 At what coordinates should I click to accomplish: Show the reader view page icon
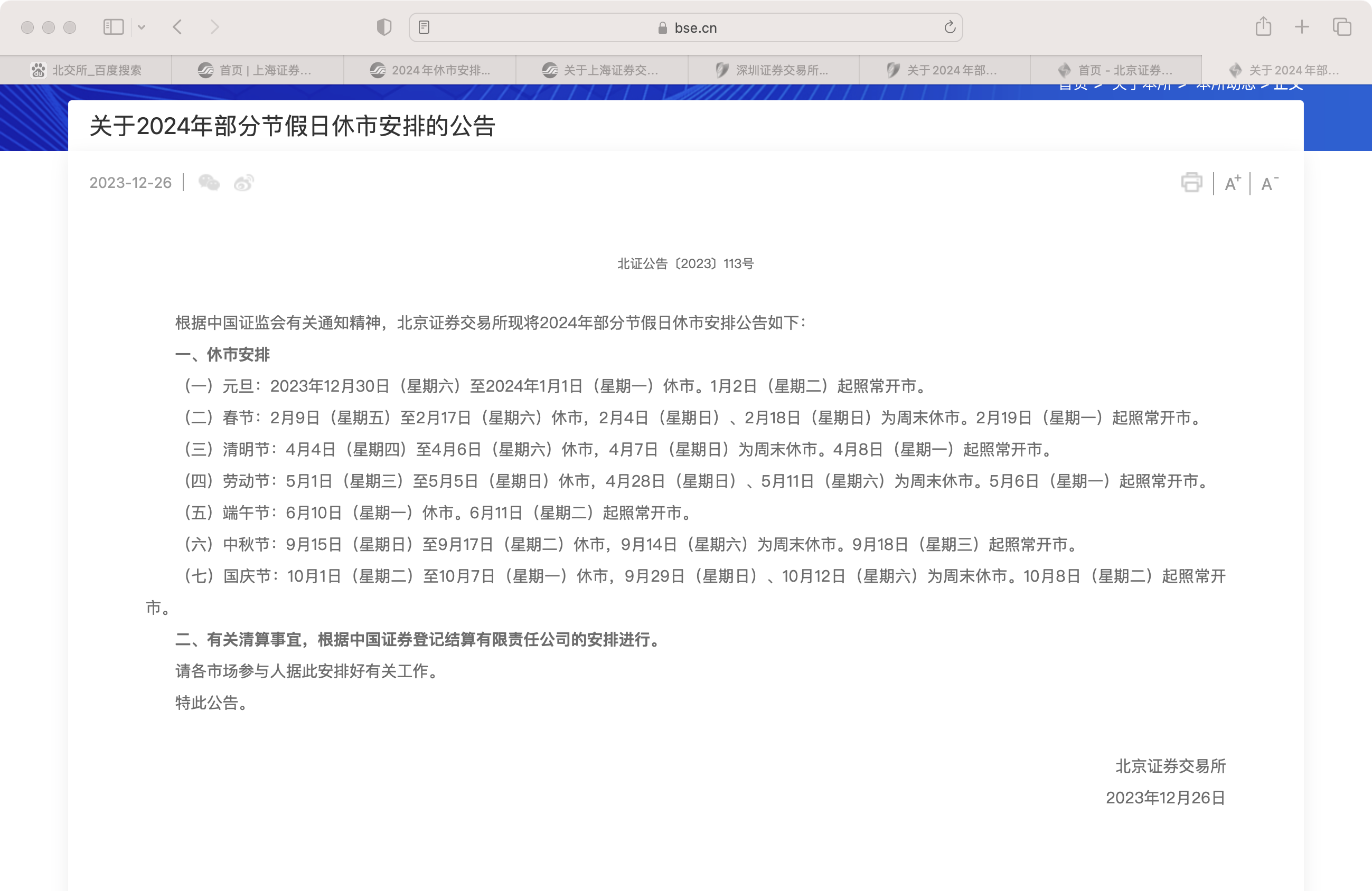424,27
